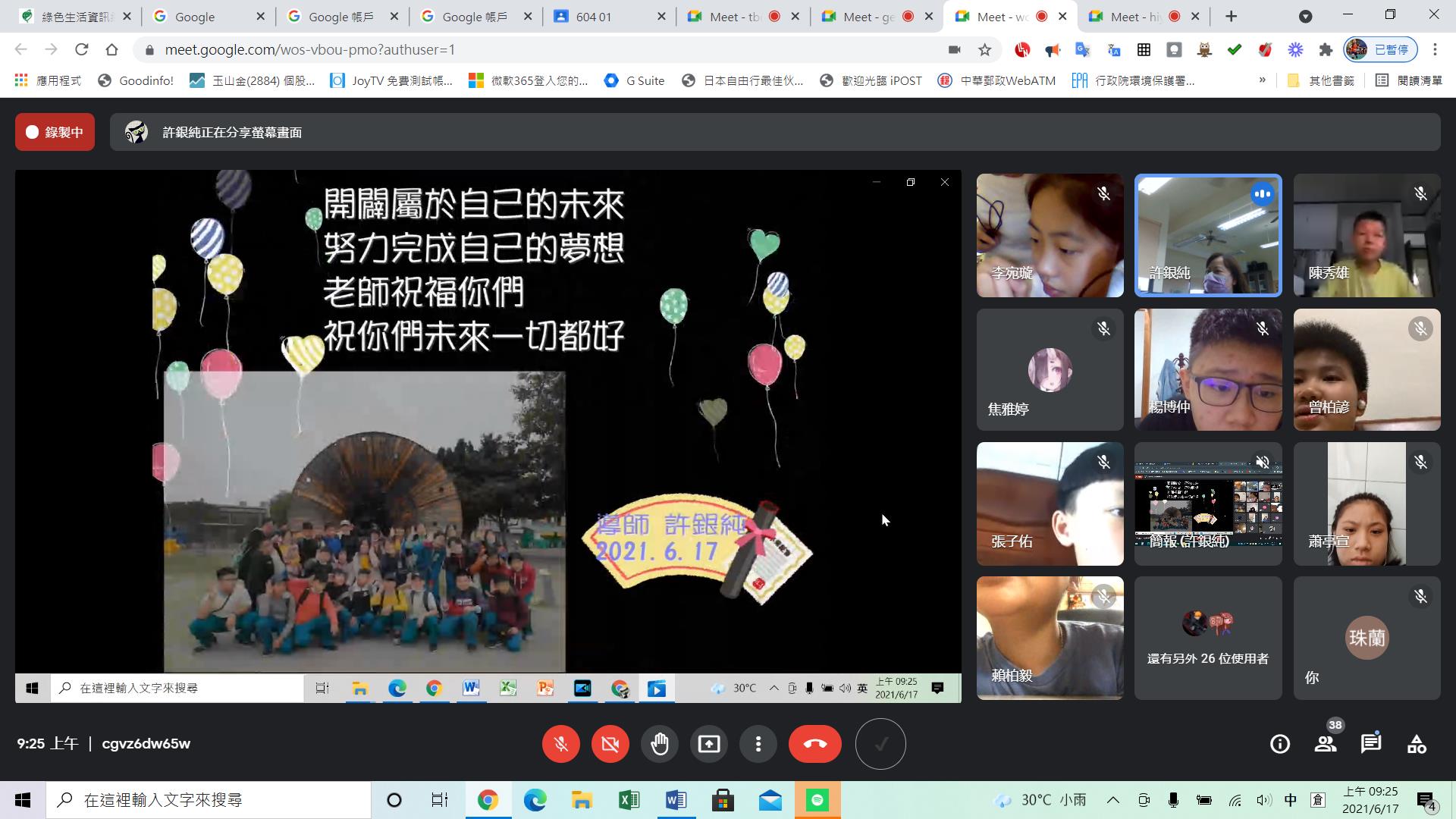The image size is (1456, 819).
Task: Switch the 中 input method indicator
Action: click(x=1290, y=800)
